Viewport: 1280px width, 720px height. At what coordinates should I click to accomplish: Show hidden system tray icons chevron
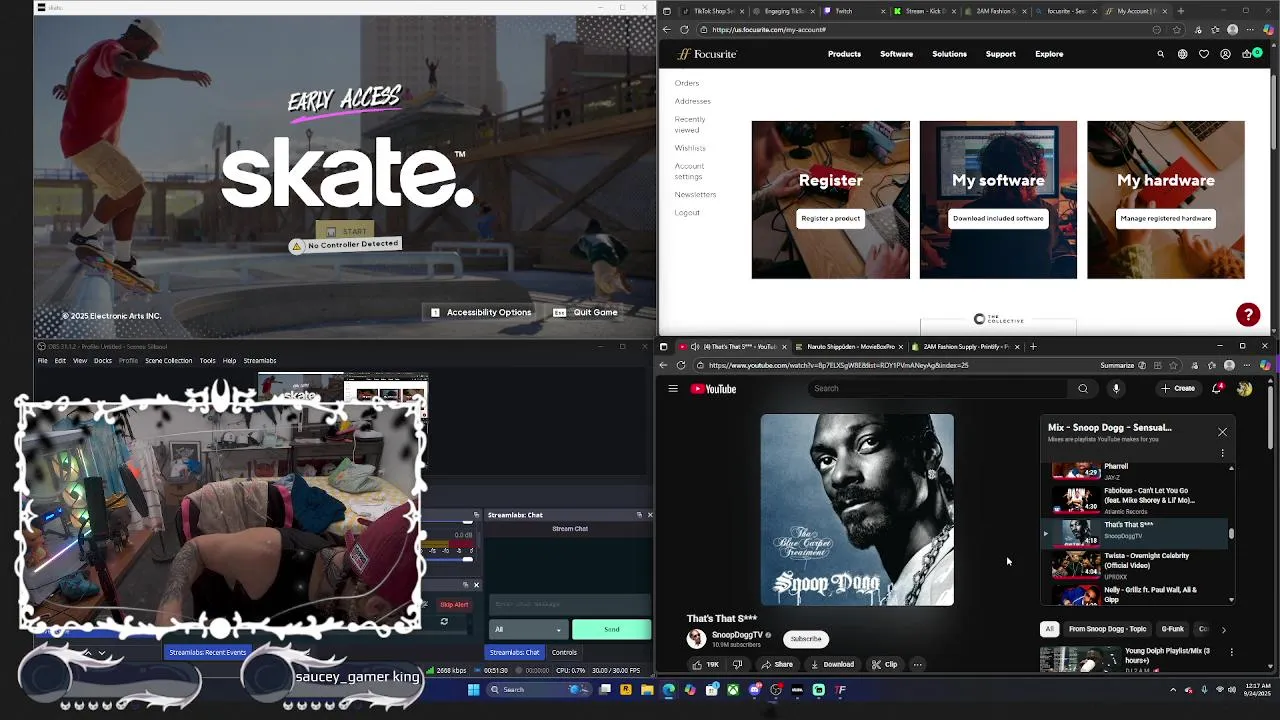pos(1173,689)
